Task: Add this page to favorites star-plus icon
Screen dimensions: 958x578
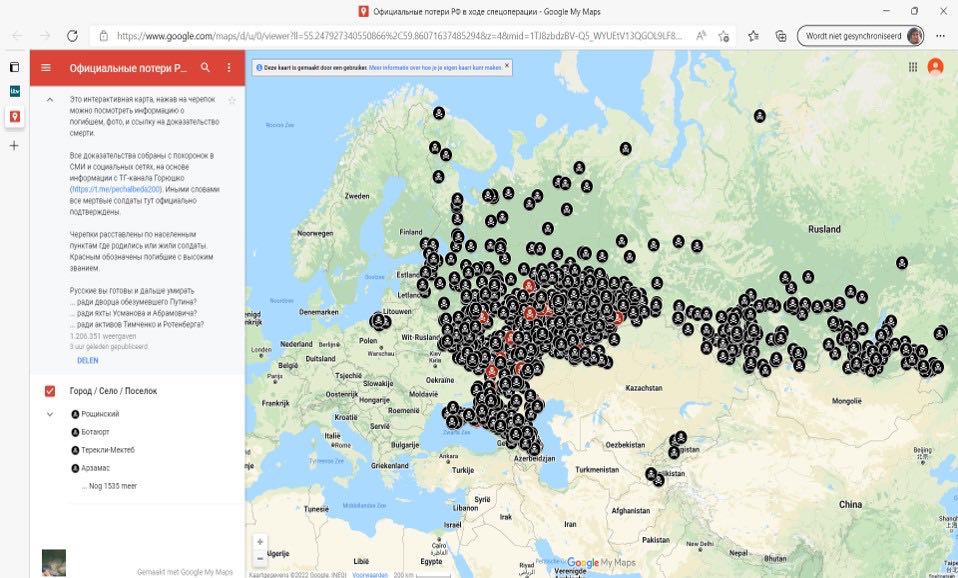Action: (x=724, y=36)
